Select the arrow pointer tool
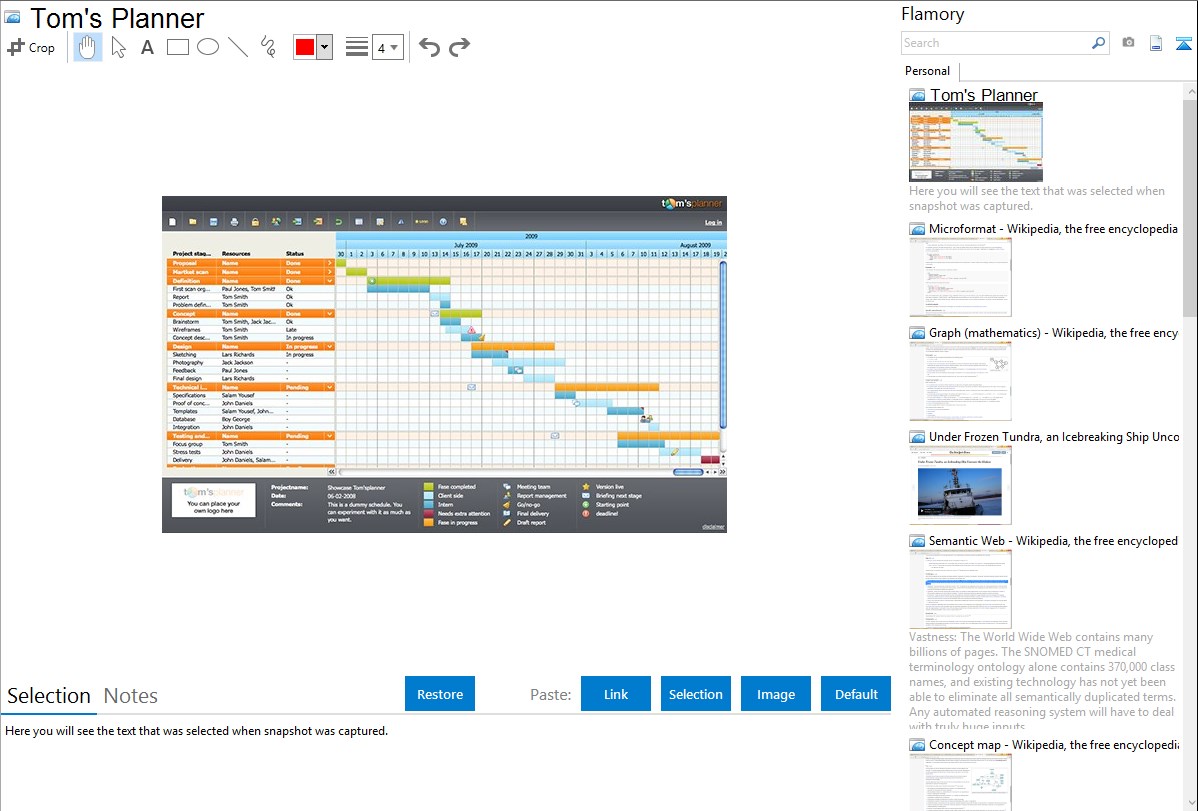The image size is (1198, 811). (118, 47)
